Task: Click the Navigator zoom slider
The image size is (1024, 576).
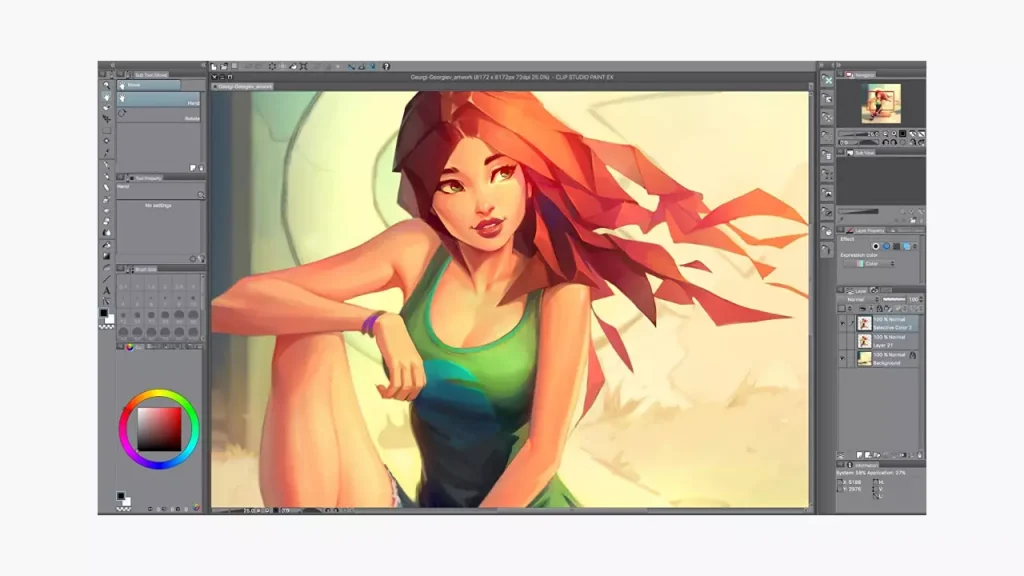Action: pyautogui.click(x=859, y=134)
